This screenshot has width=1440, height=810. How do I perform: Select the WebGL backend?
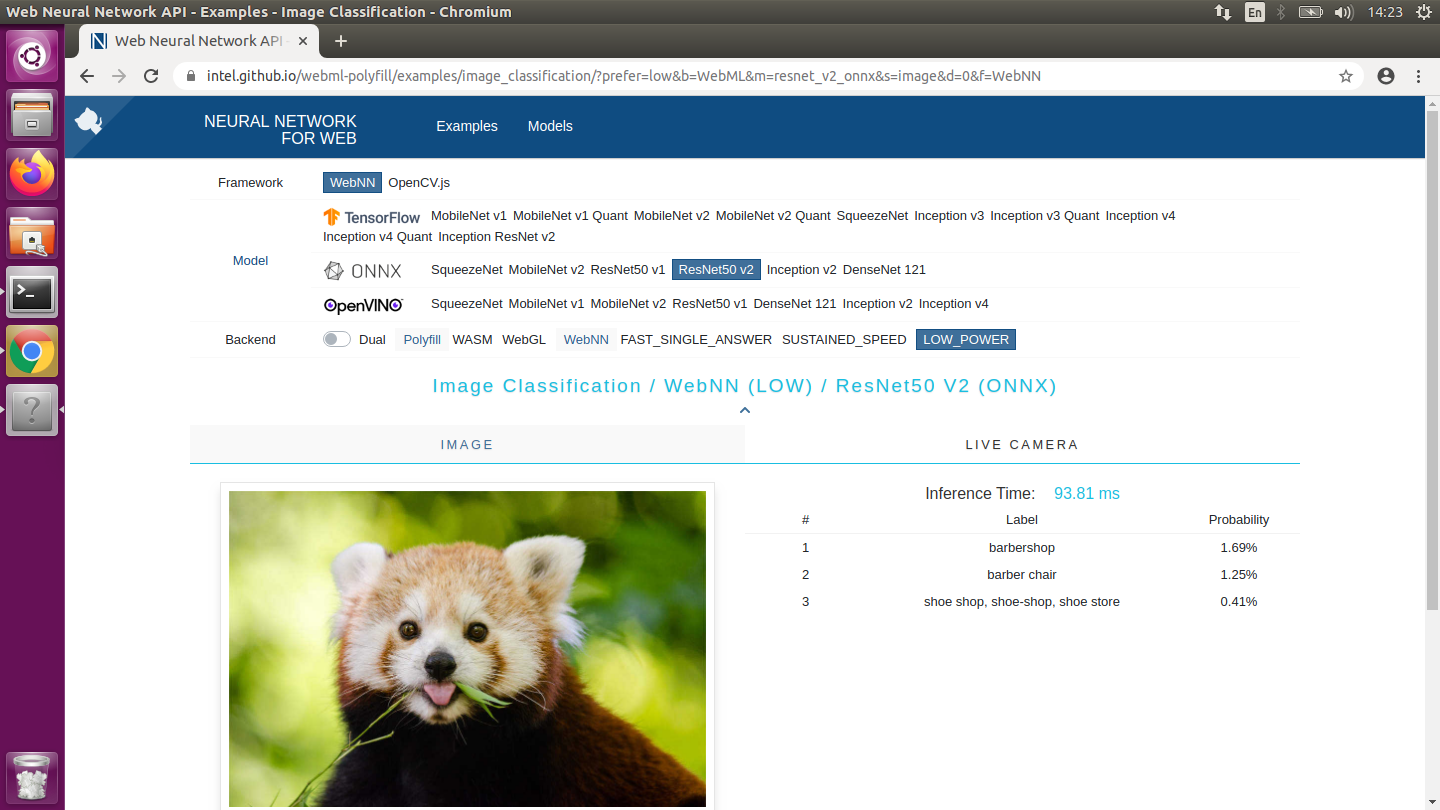[x=524, y=340]
